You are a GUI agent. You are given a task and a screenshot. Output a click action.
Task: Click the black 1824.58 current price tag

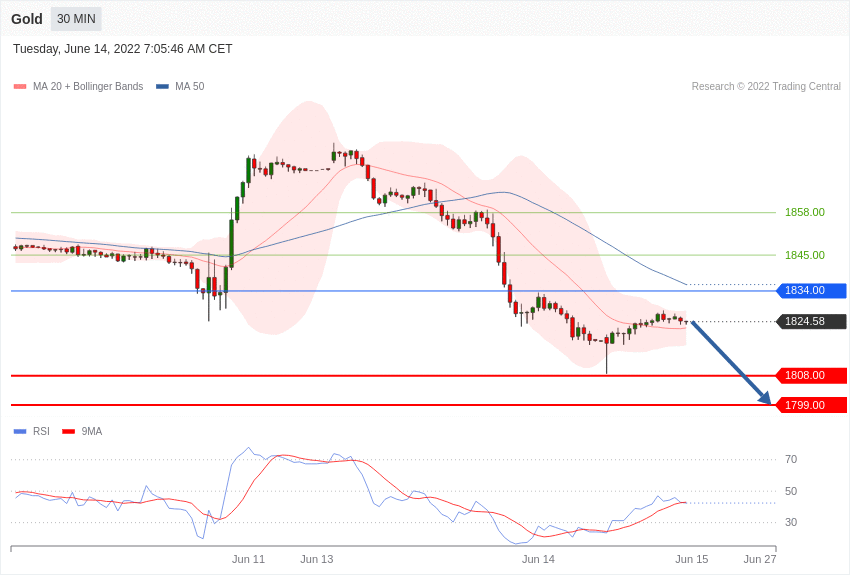pyautogui.click(x=811, y=322)
